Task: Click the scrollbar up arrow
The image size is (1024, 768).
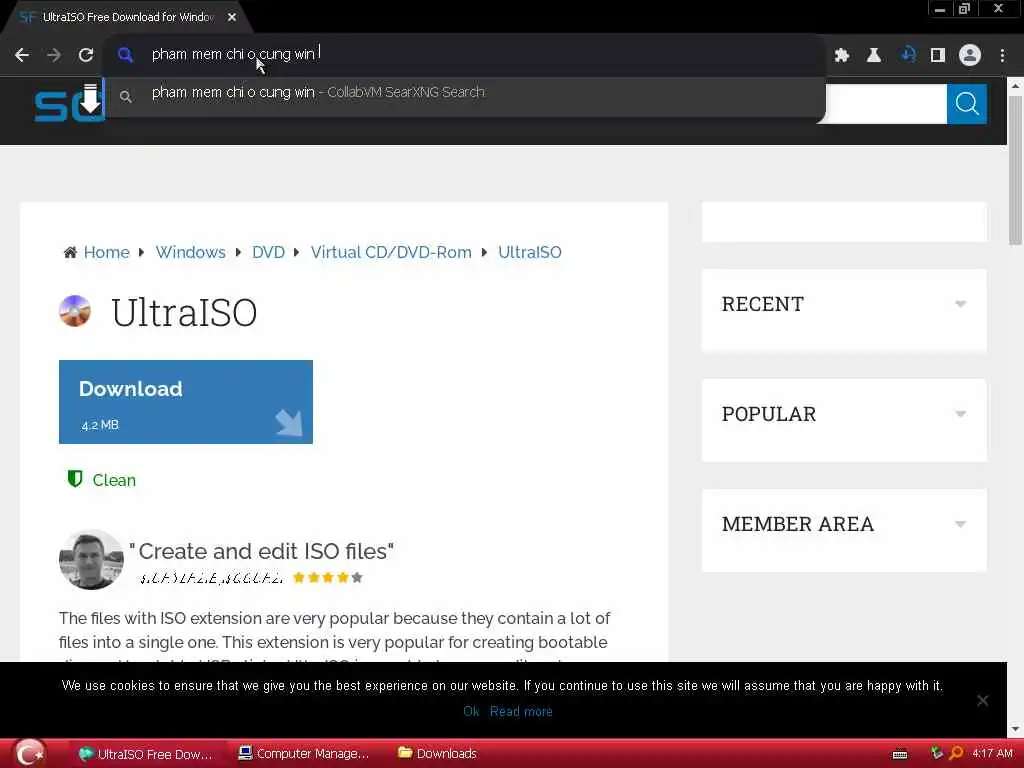Action: 1016,86
